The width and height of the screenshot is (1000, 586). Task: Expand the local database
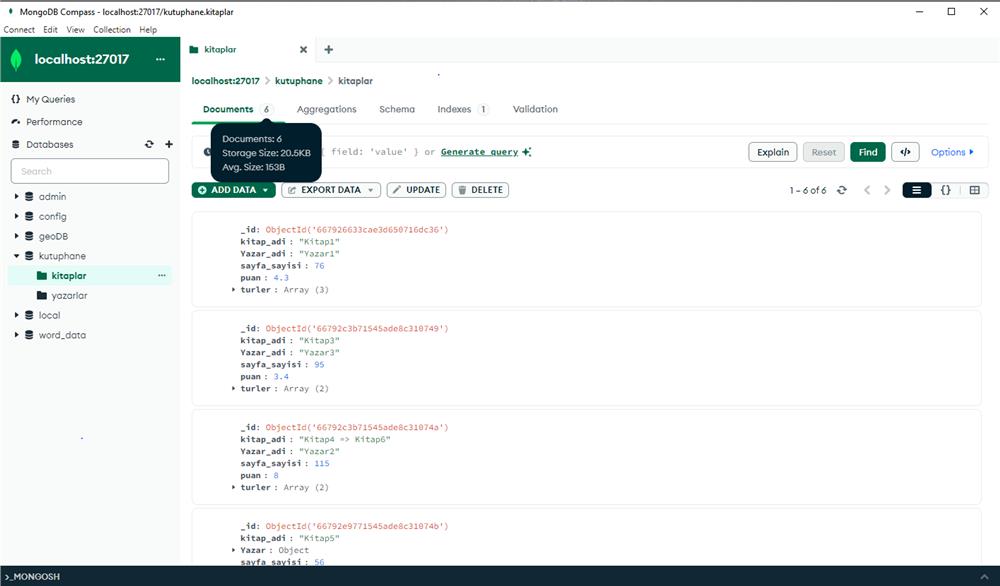(x=17, y=315)
